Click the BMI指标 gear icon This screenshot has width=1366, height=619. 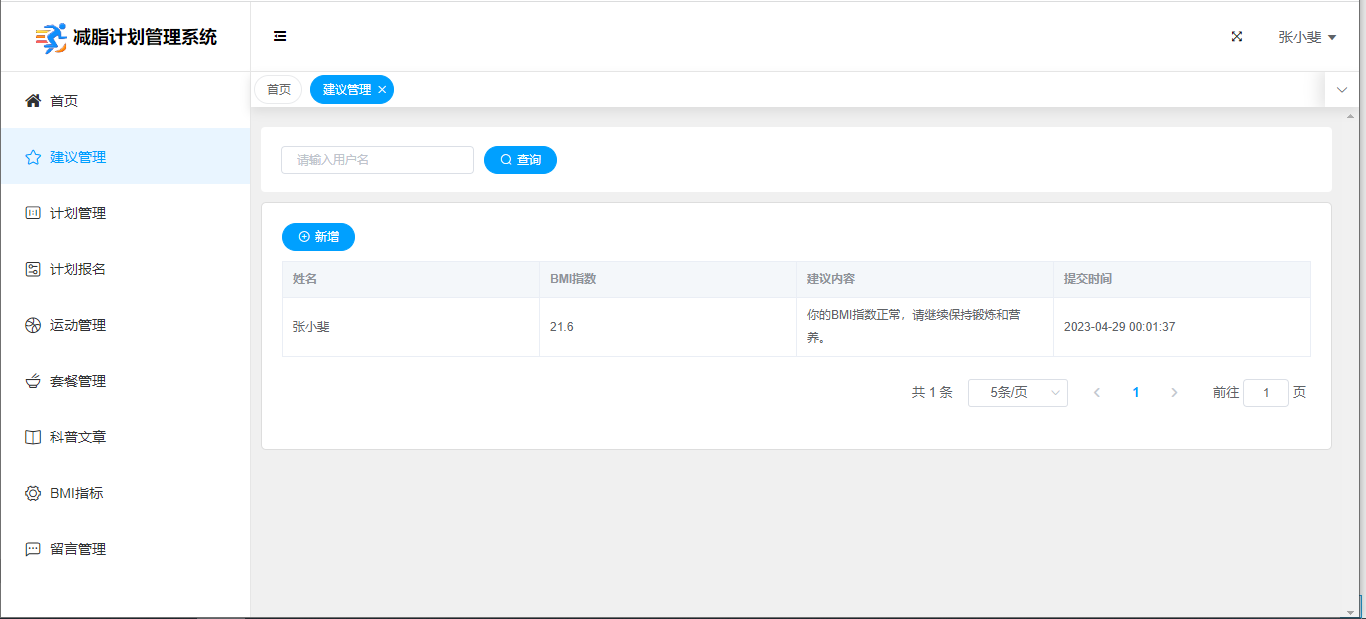click(33, 493)
